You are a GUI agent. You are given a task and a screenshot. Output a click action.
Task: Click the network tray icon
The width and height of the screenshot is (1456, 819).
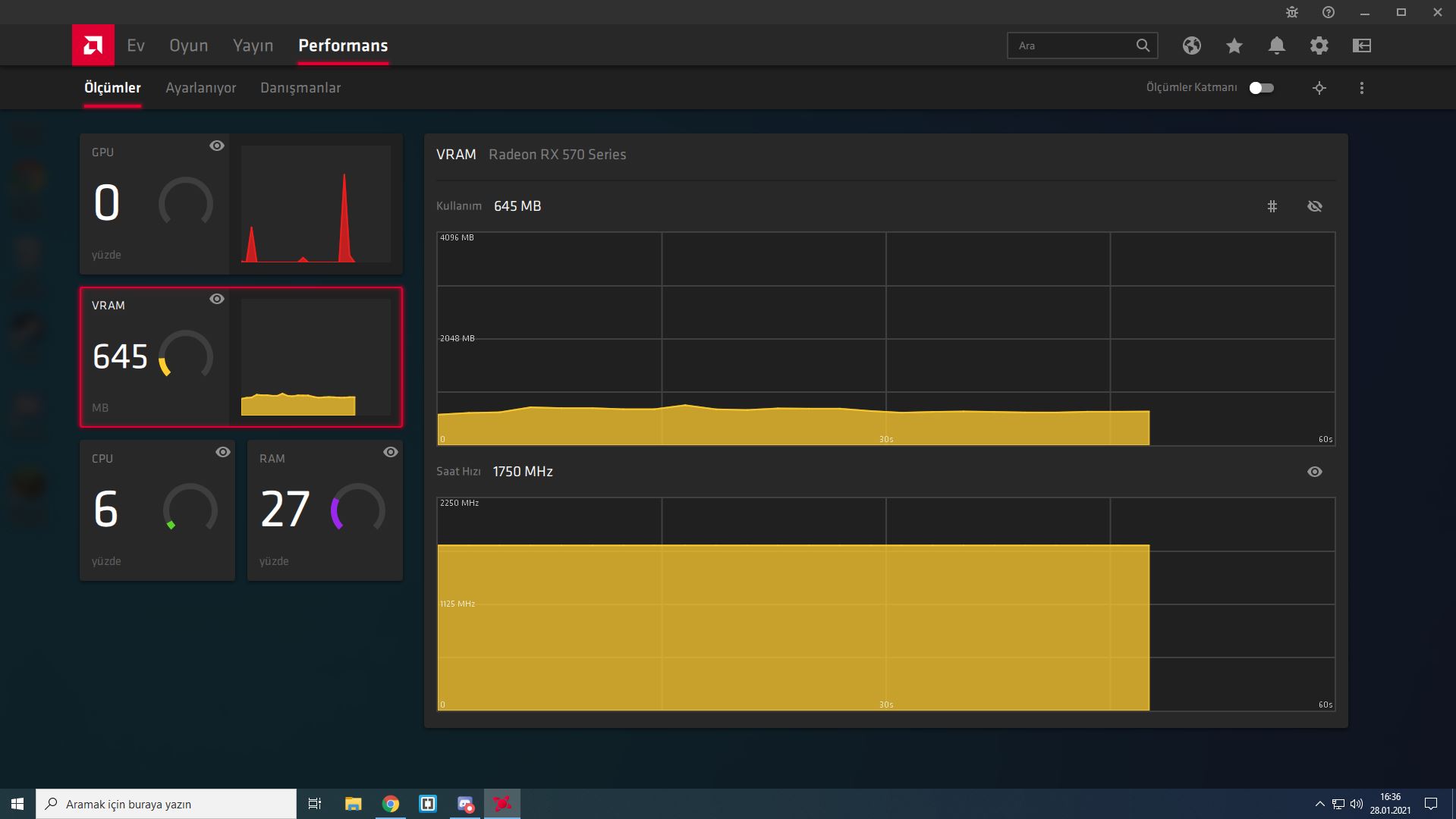1338,804
